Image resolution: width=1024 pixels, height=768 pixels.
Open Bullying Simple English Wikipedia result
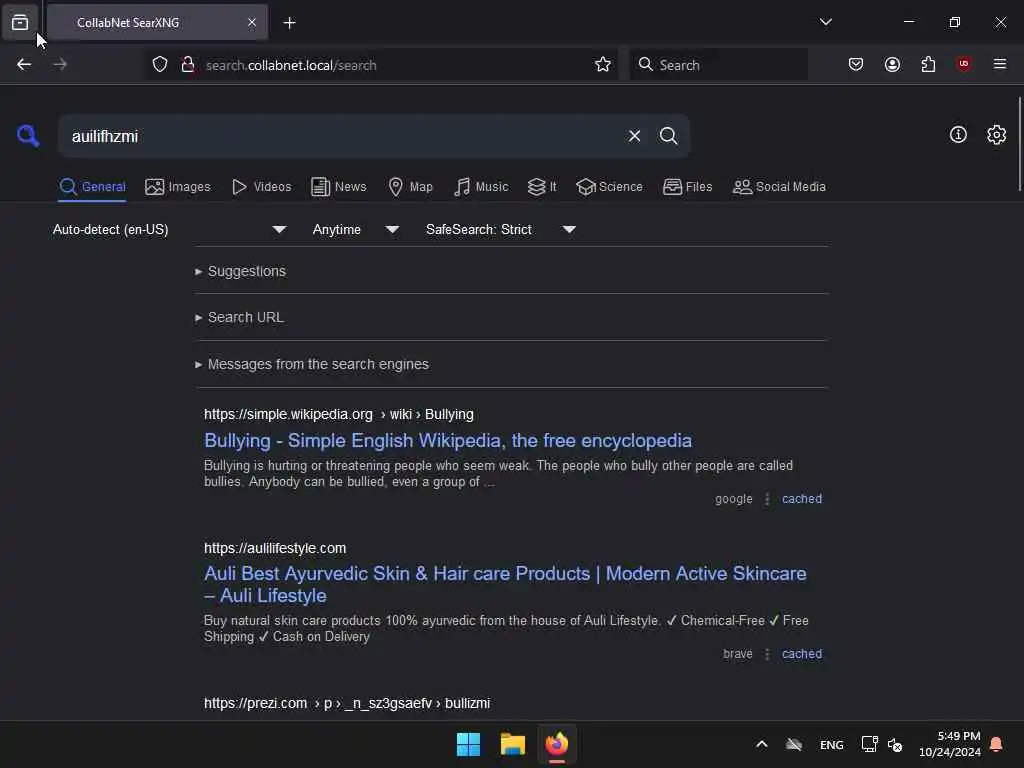[x=448, y=441]
